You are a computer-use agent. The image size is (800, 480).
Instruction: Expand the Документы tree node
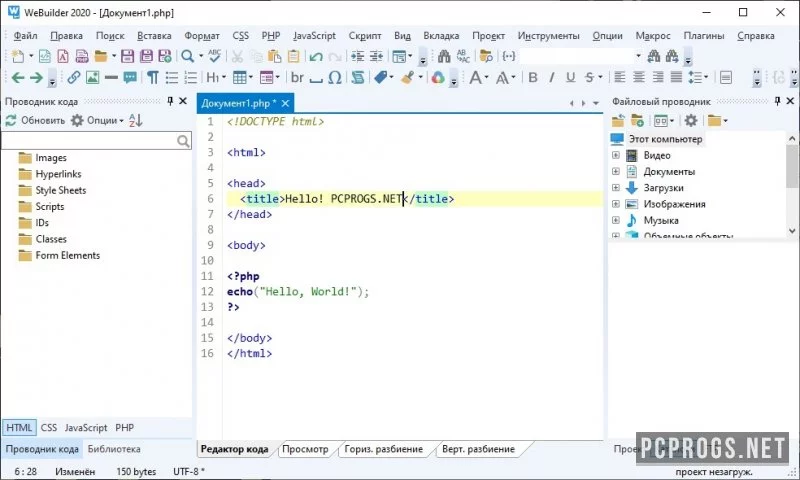616,171
